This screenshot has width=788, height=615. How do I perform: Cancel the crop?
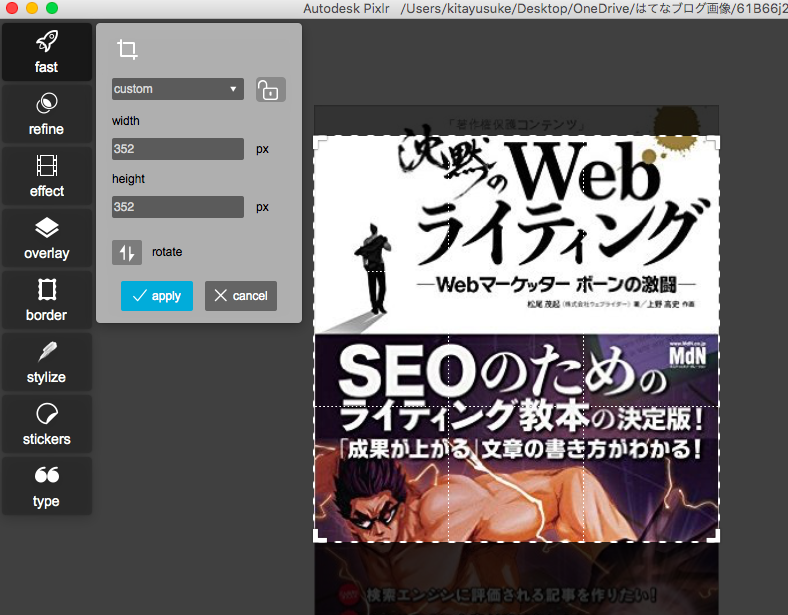241,296
